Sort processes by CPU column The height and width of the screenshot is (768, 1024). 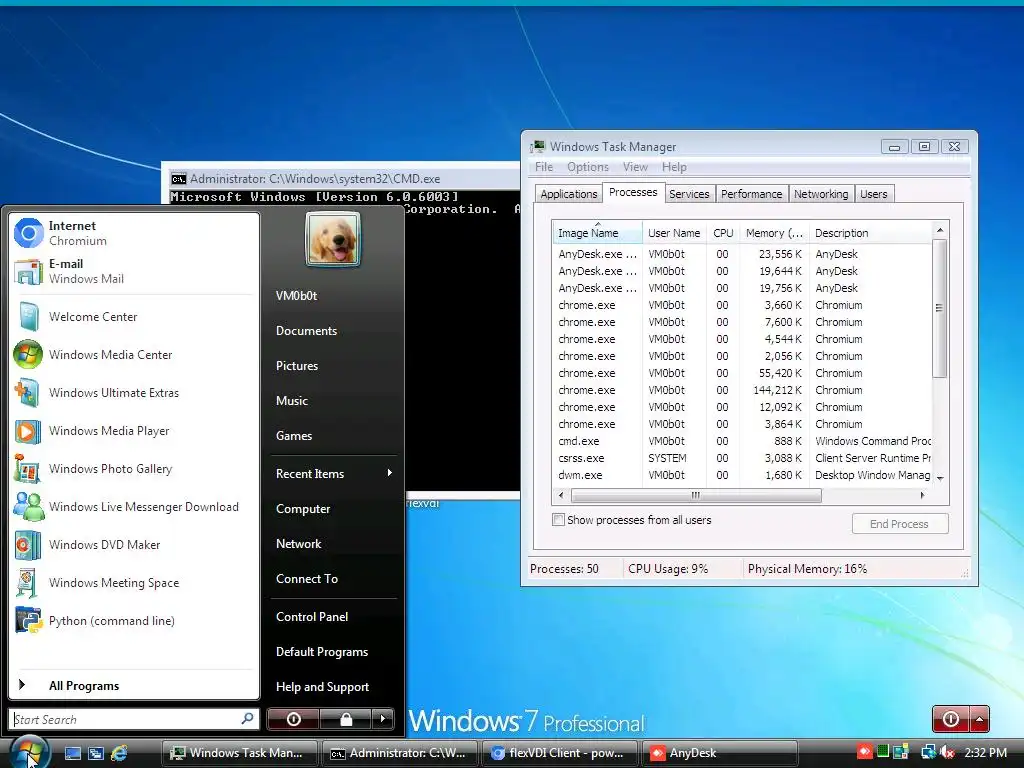723,233
